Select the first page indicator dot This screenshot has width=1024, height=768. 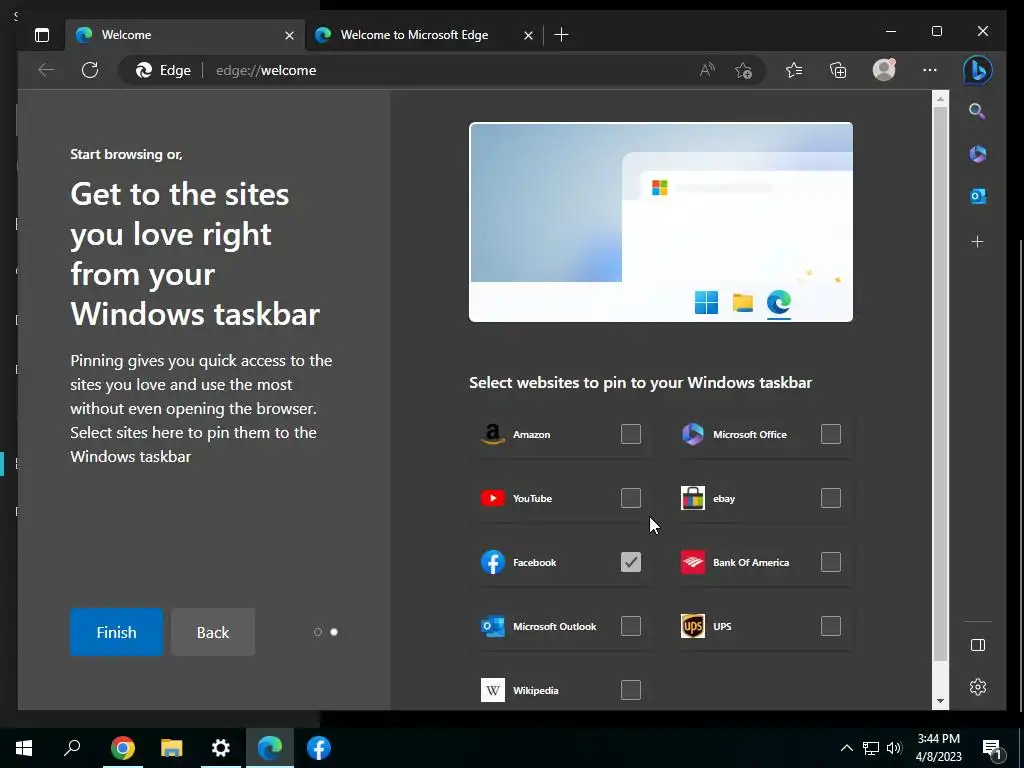[318, 632]
